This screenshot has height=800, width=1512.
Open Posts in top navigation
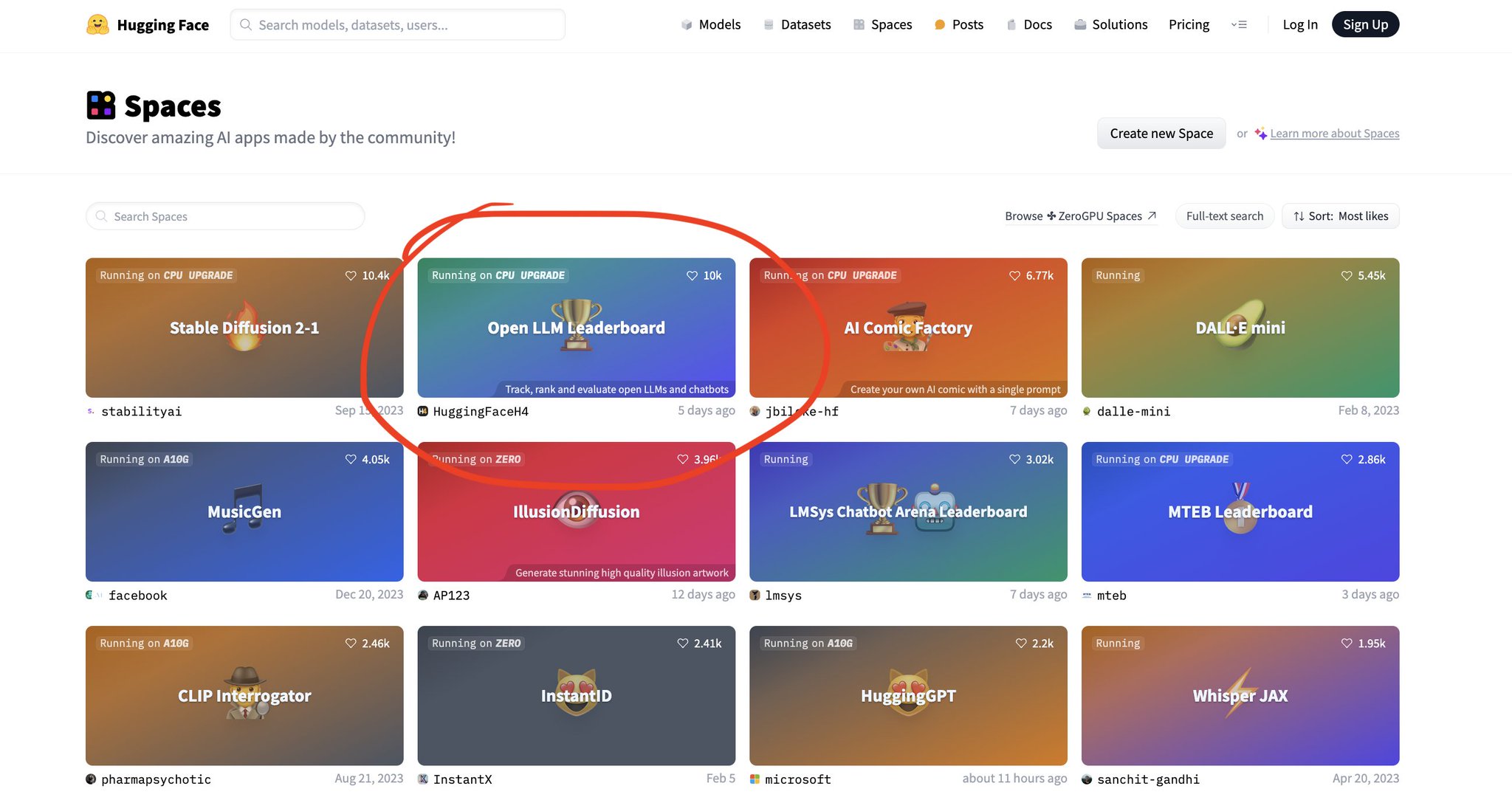[958, 24]
